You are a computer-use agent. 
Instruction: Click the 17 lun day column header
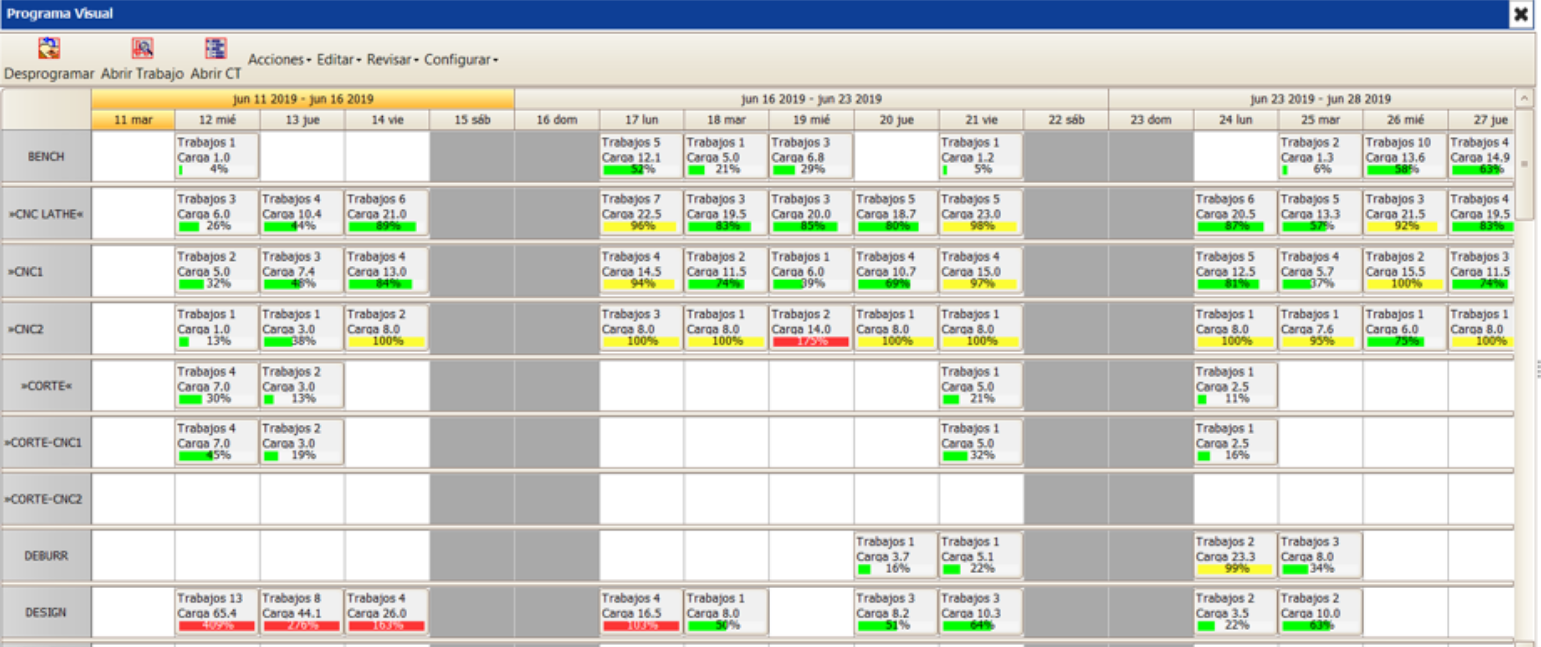coord(641,120)
